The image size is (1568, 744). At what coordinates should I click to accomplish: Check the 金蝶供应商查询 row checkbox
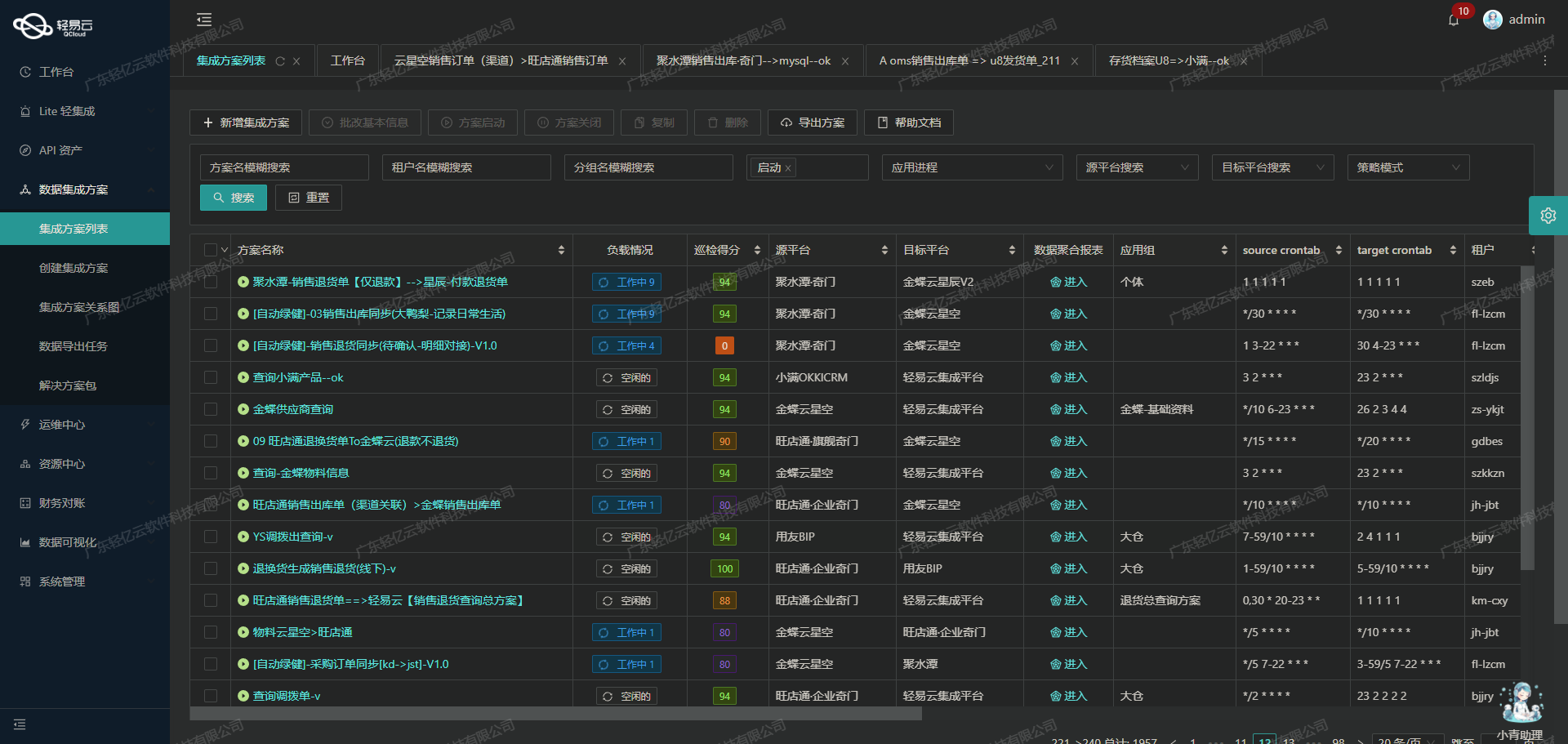tap(211, 409)
